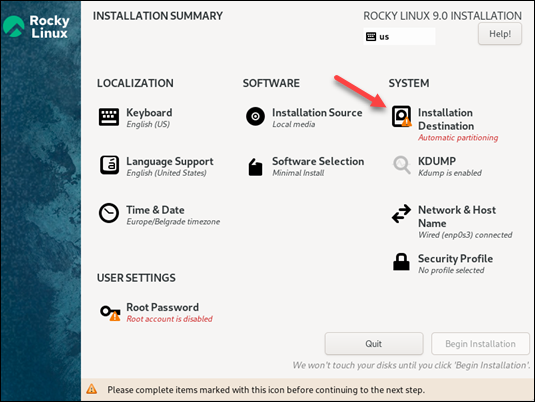The height and width of the screenshot is (402, 535).
Task: Open the Installation Destination label
Action: coord(446,119)
